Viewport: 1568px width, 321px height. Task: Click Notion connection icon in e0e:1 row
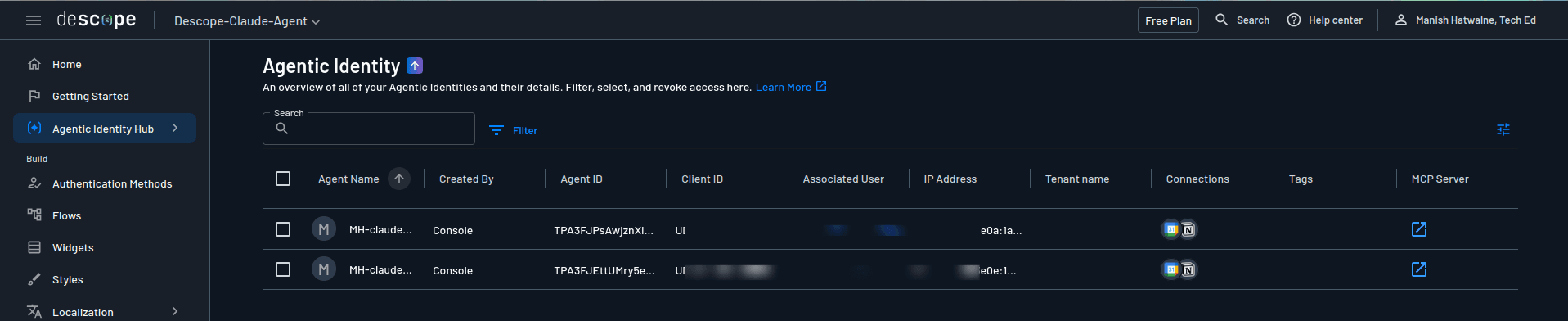(x=1188, y=270)
